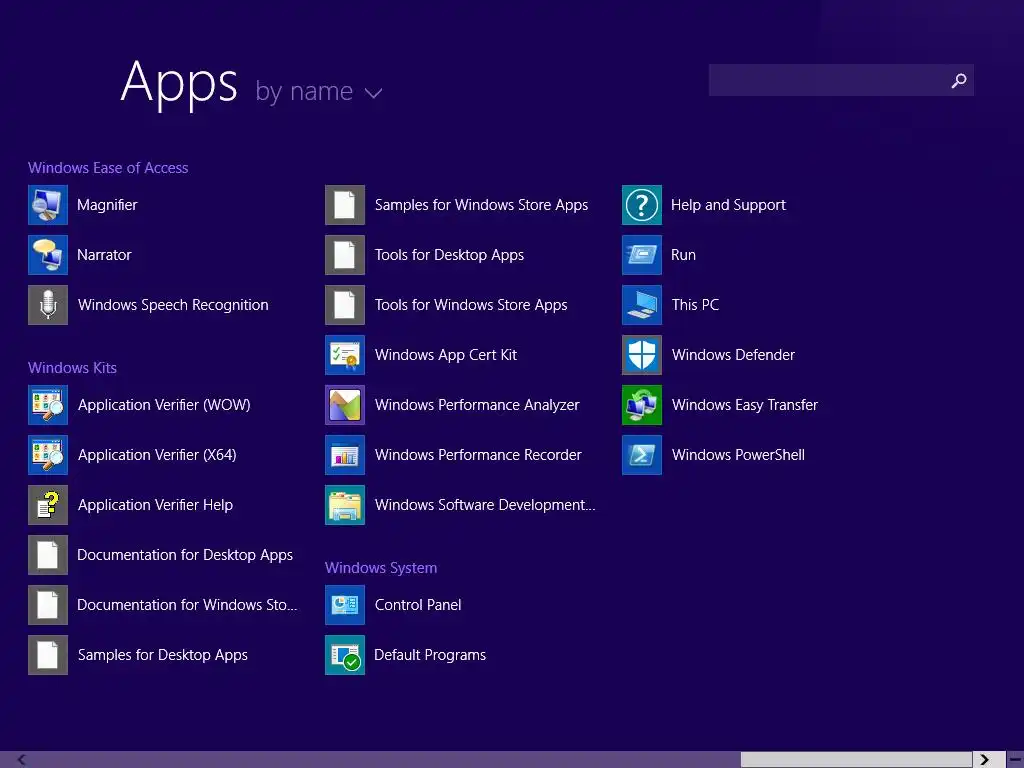
Task: Open Documentation for Desktop Apps icon
Action: [48, 555]
